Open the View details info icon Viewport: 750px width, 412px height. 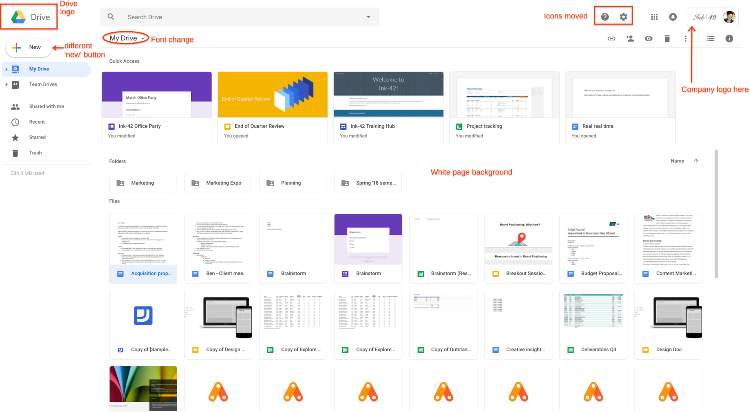point(730,38)
